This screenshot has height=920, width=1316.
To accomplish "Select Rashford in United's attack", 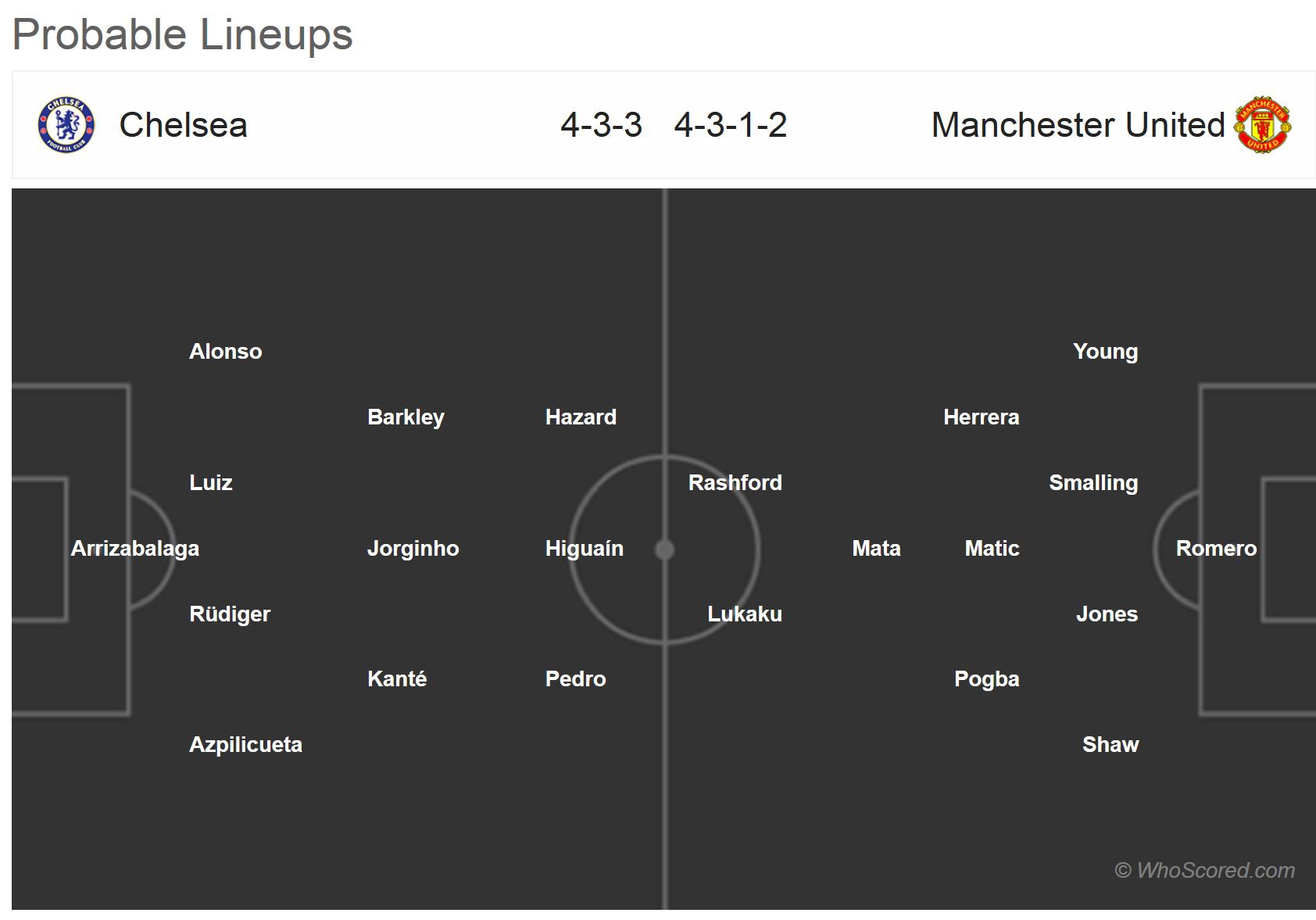I will (735, 483).
